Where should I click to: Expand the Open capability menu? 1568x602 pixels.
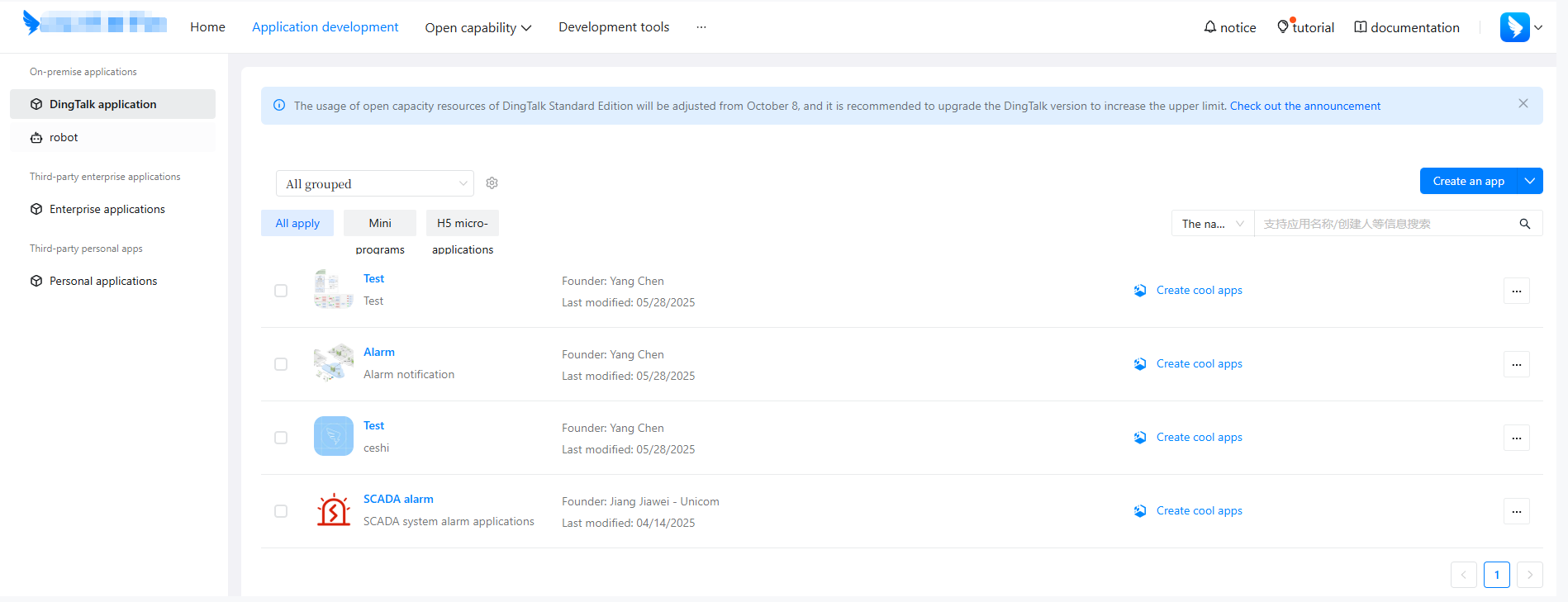[x=478, y=27]
